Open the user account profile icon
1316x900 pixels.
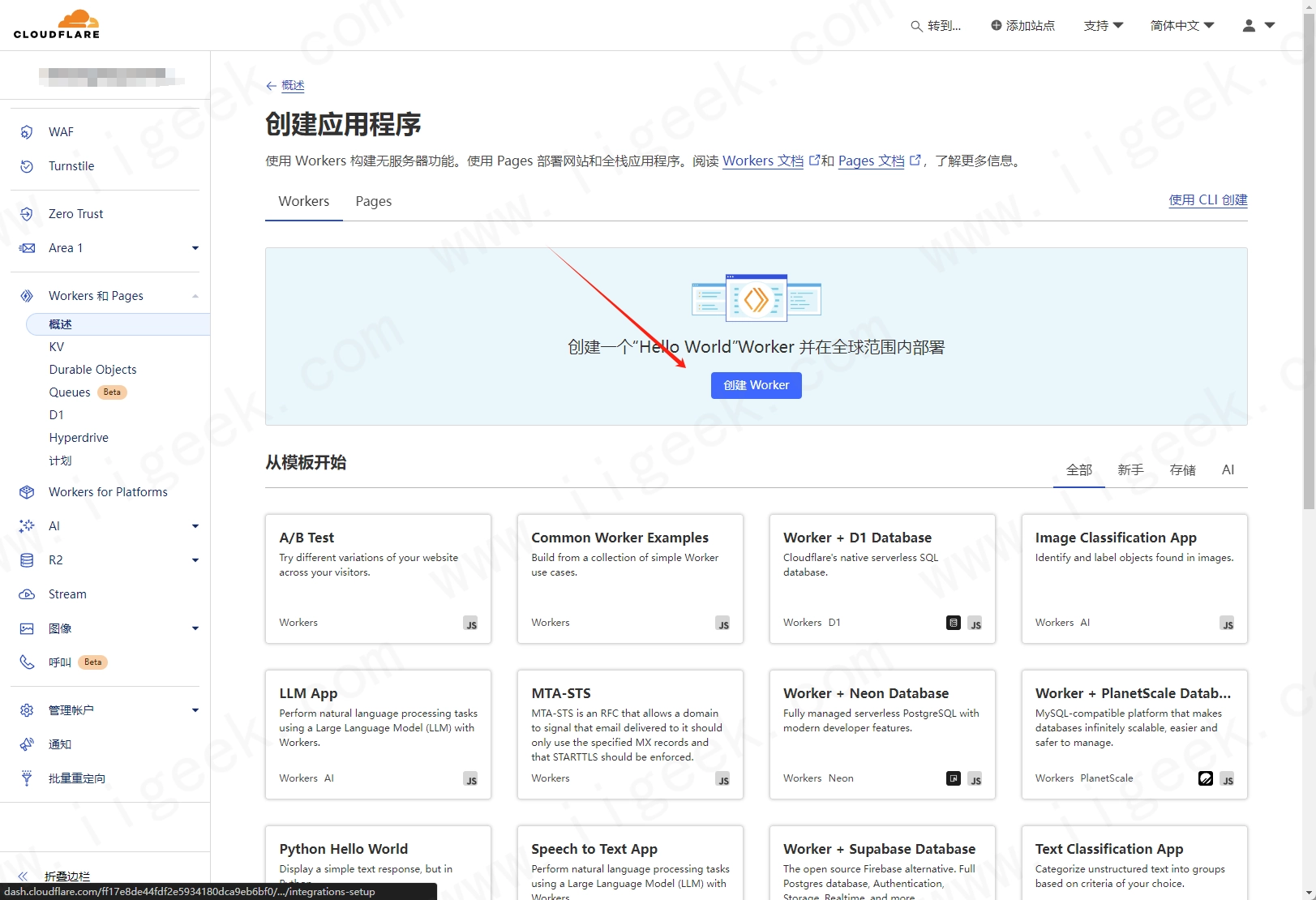1249,25
